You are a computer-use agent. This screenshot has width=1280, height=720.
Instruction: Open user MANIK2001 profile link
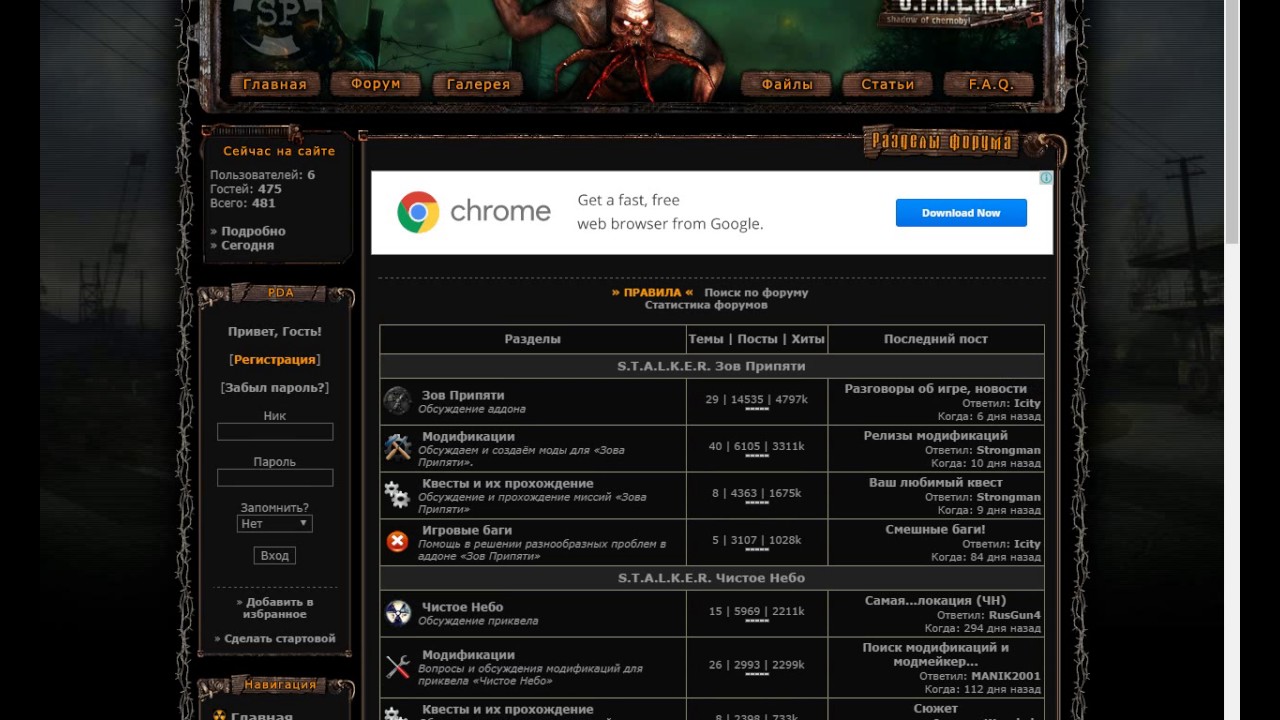click(1006, 676)
